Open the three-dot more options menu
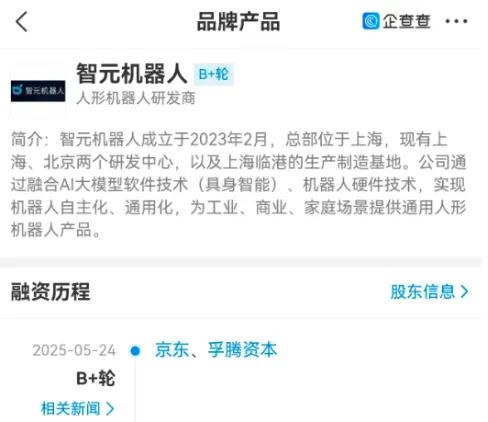 456,21
